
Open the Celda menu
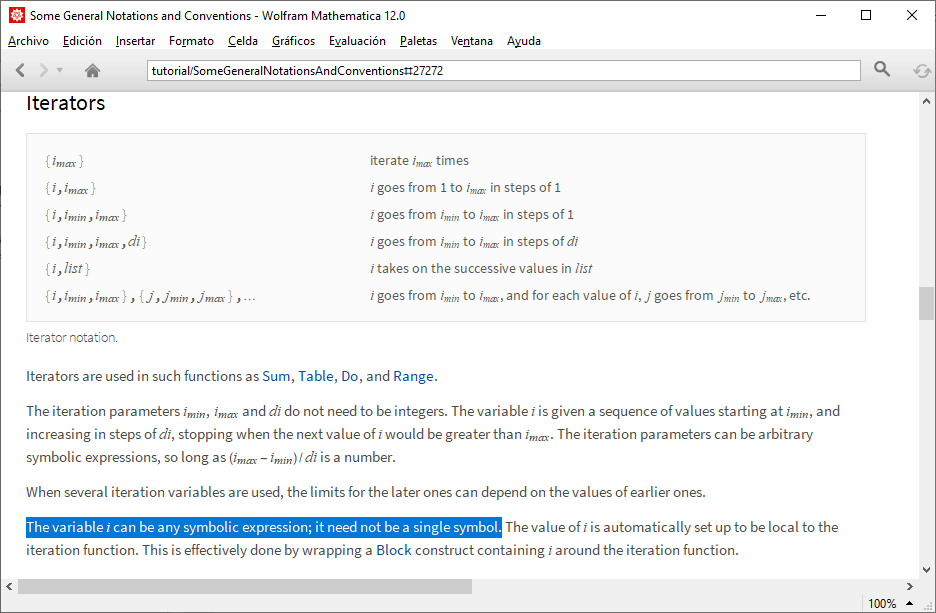242,41
